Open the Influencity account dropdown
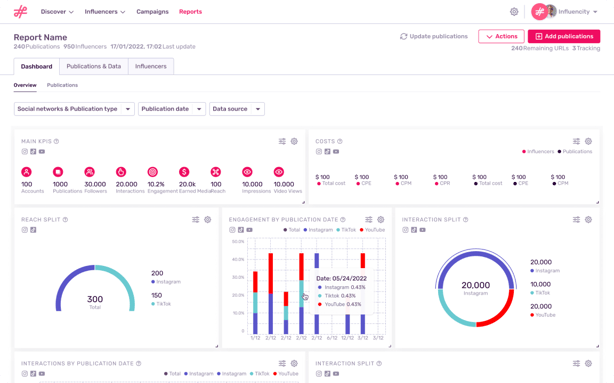 [x=578, y=12]
